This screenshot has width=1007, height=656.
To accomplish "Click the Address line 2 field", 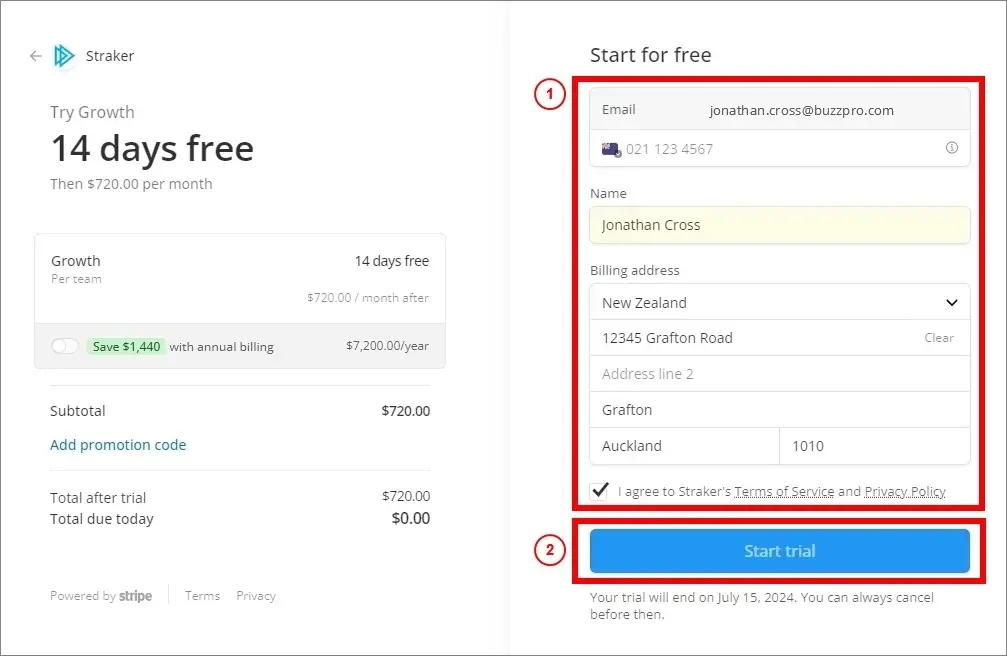I will pos(780,374).
